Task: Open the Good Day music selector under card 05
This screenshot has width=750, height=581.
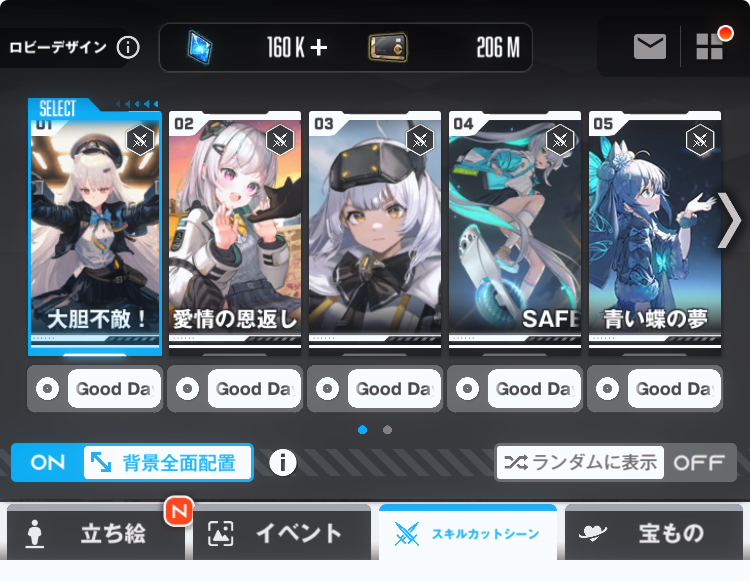Action: (x=674, y=388)
